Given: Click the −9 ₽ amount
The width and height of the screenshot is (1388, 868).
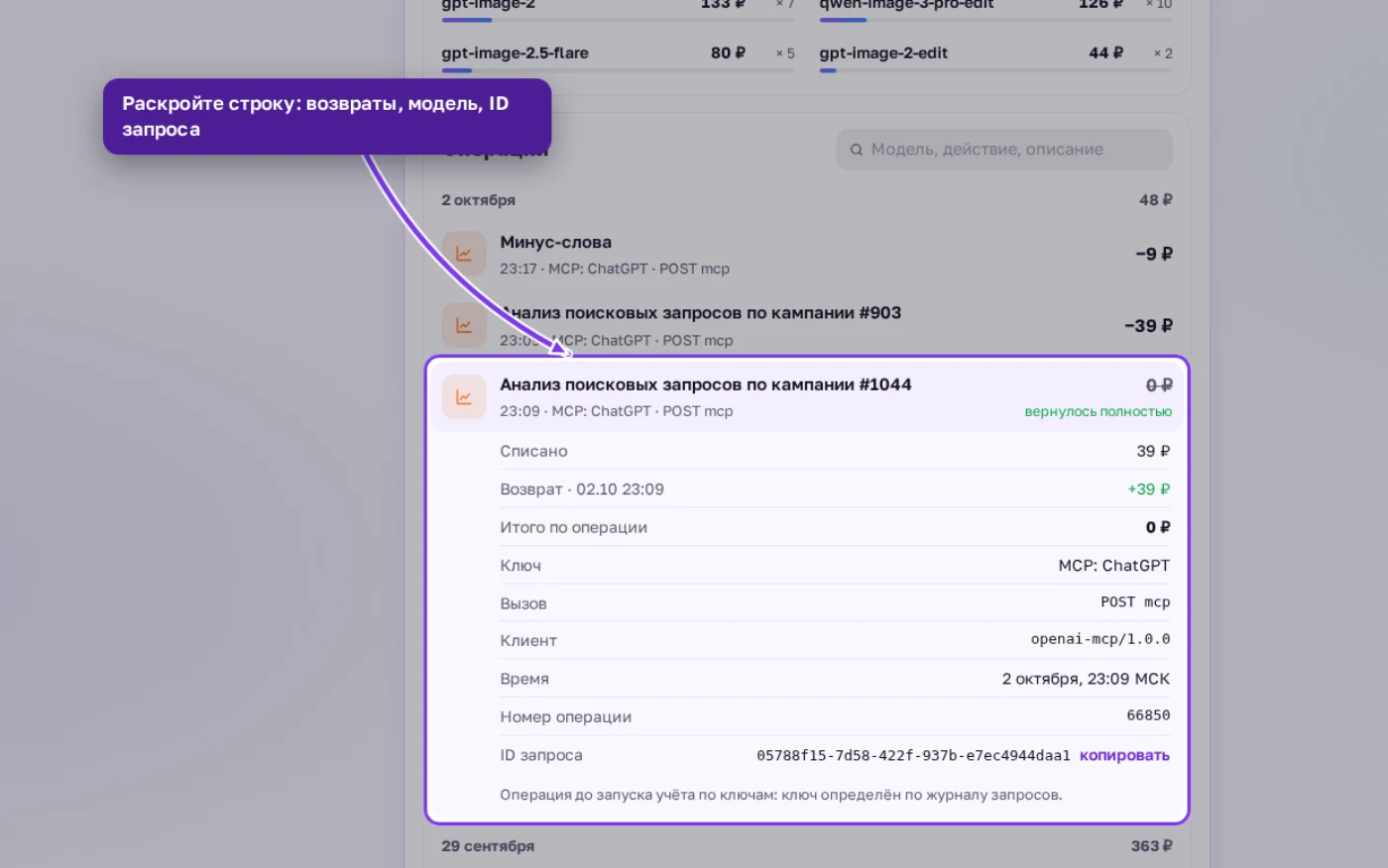Looking at the screenshot, I should click(1154, 254).
